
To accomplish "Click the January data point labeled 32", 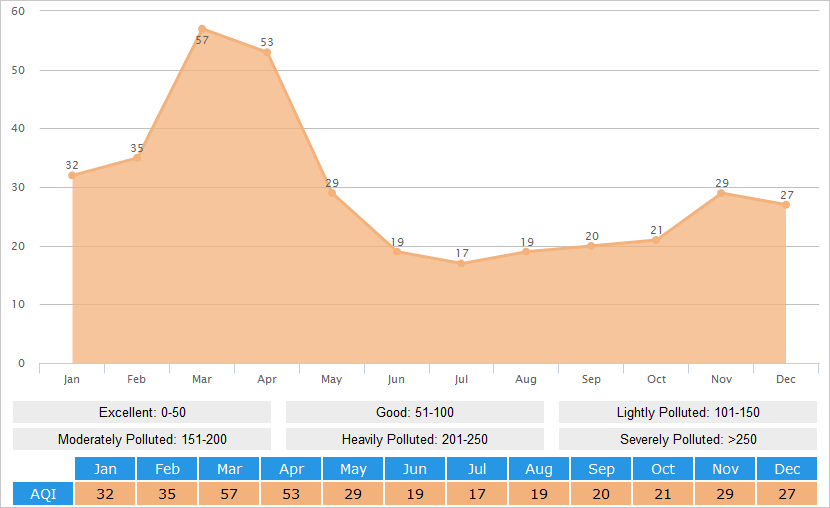I will point(72,175).
